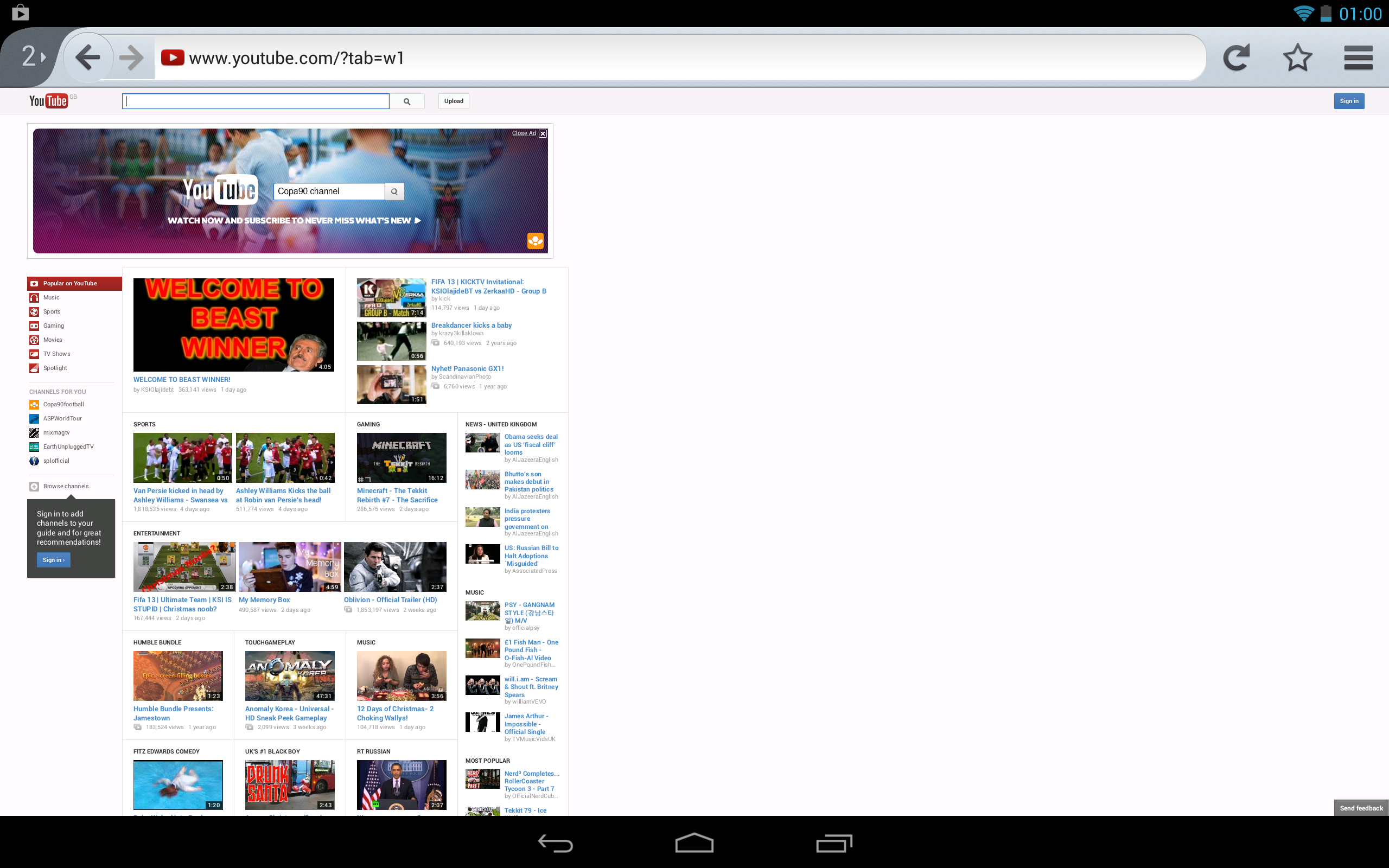1389x868 pixels.
Task: Click the mixmagtv channel icon
Action: pos(34,432)
